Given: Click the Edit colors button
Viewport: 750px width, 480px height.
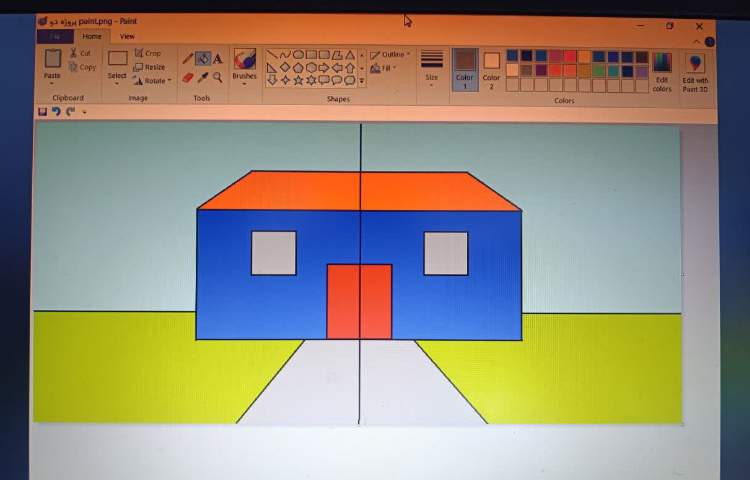Looking at the screenshot, I should 662,70.
